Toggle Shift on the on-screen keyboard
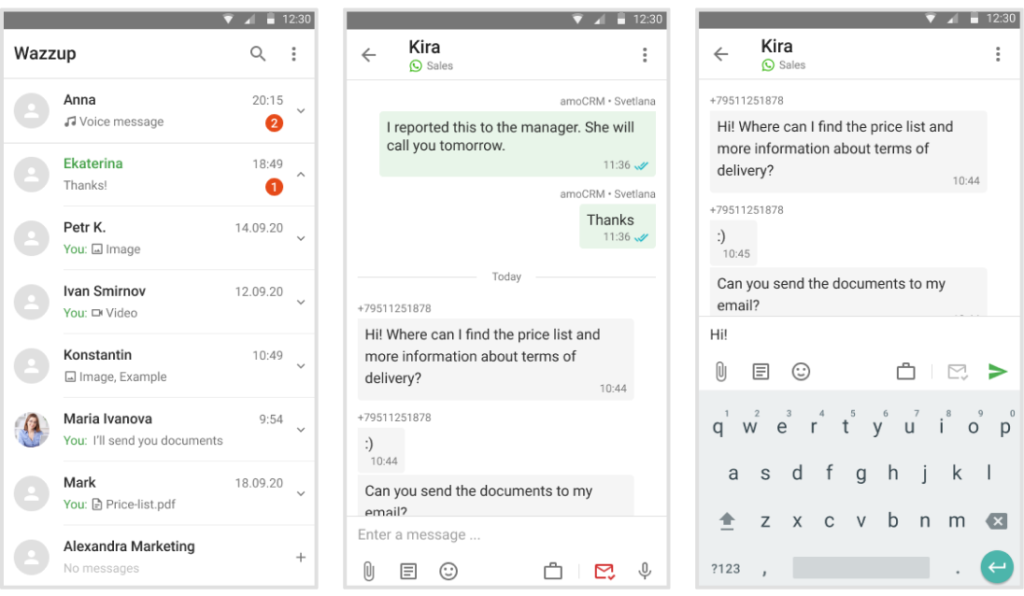This screenshot has width=1024, height=596. (x=727, y=520)
